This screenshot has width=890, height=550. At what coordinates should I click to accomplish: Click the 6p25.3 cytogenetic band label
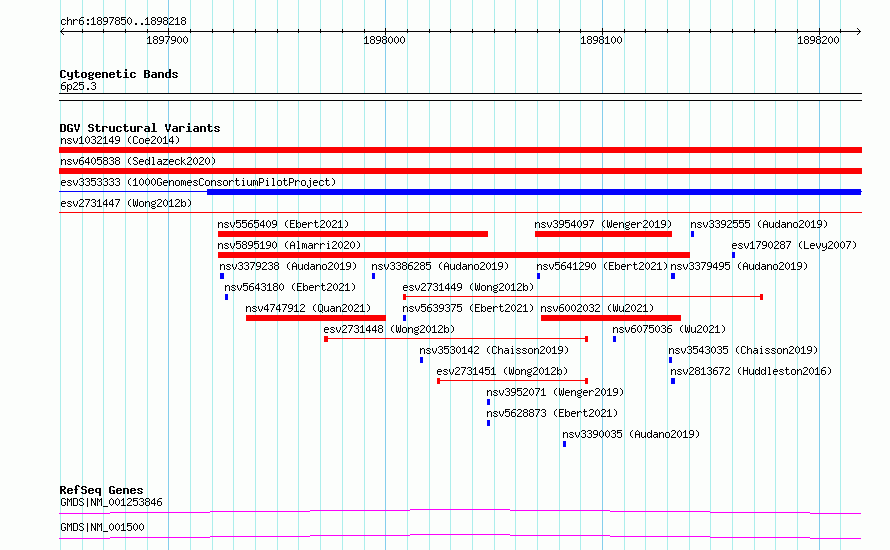pos(78,86)
